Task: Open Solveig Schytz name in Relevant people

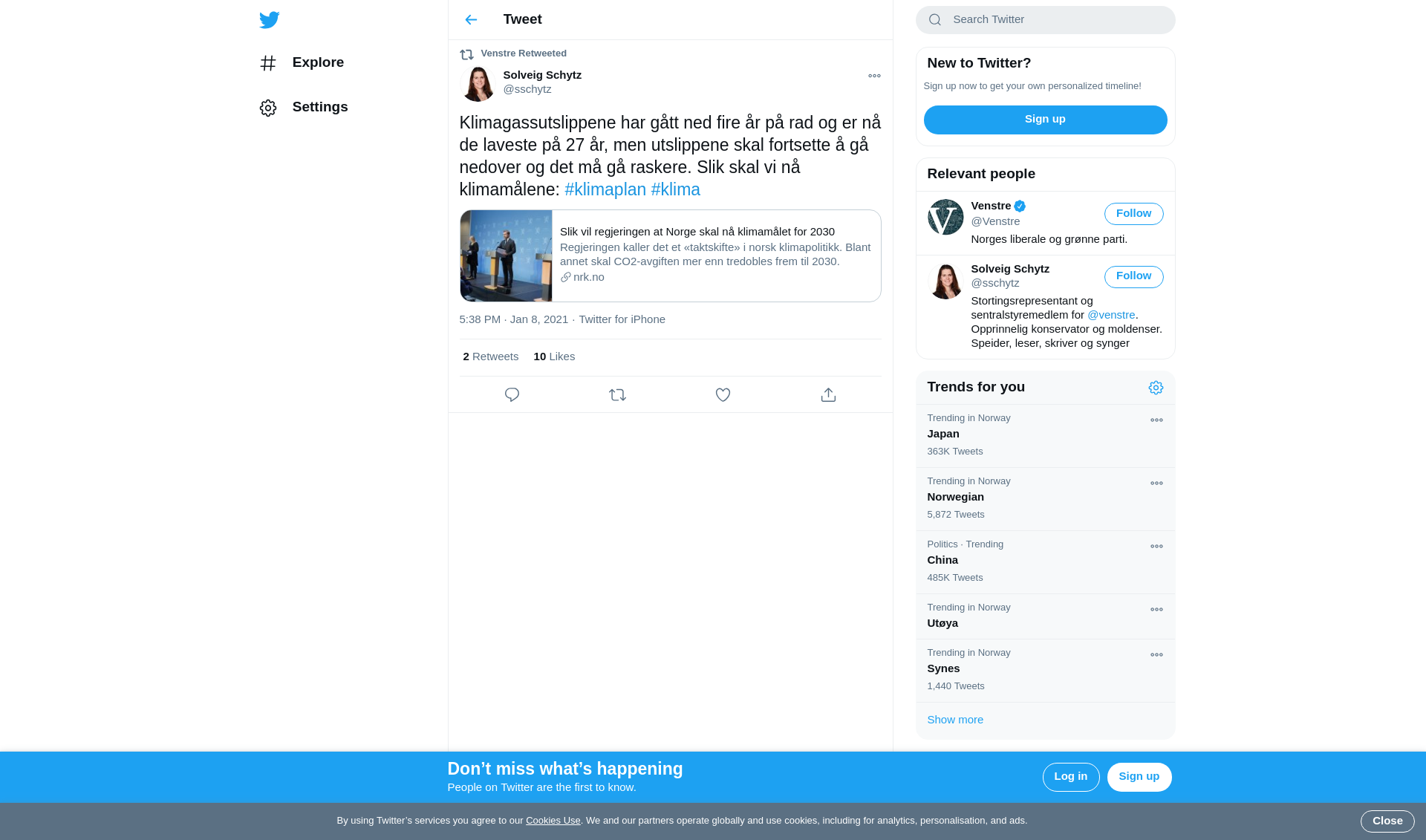Action: (1010, 269)
